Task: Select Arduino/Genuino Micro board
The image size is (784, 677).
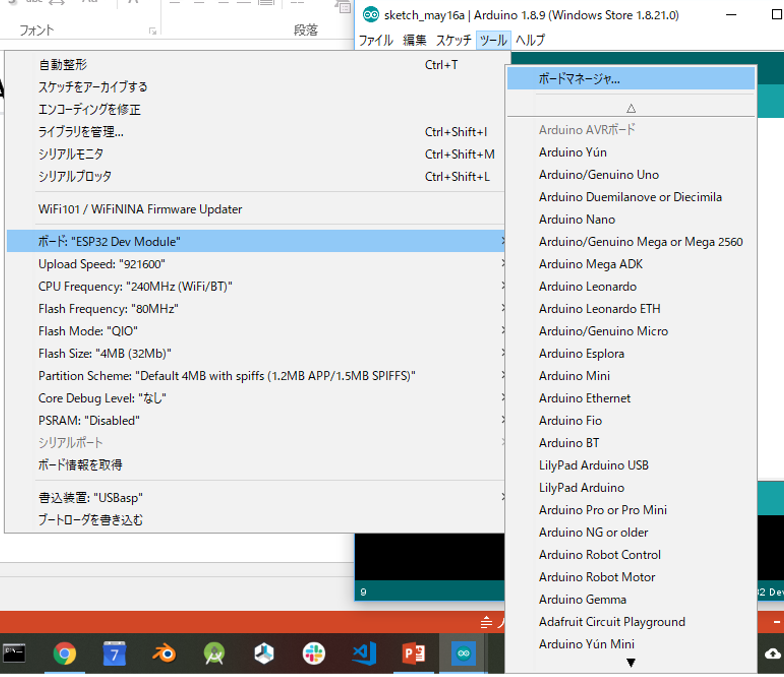Action: click(631, 331)
